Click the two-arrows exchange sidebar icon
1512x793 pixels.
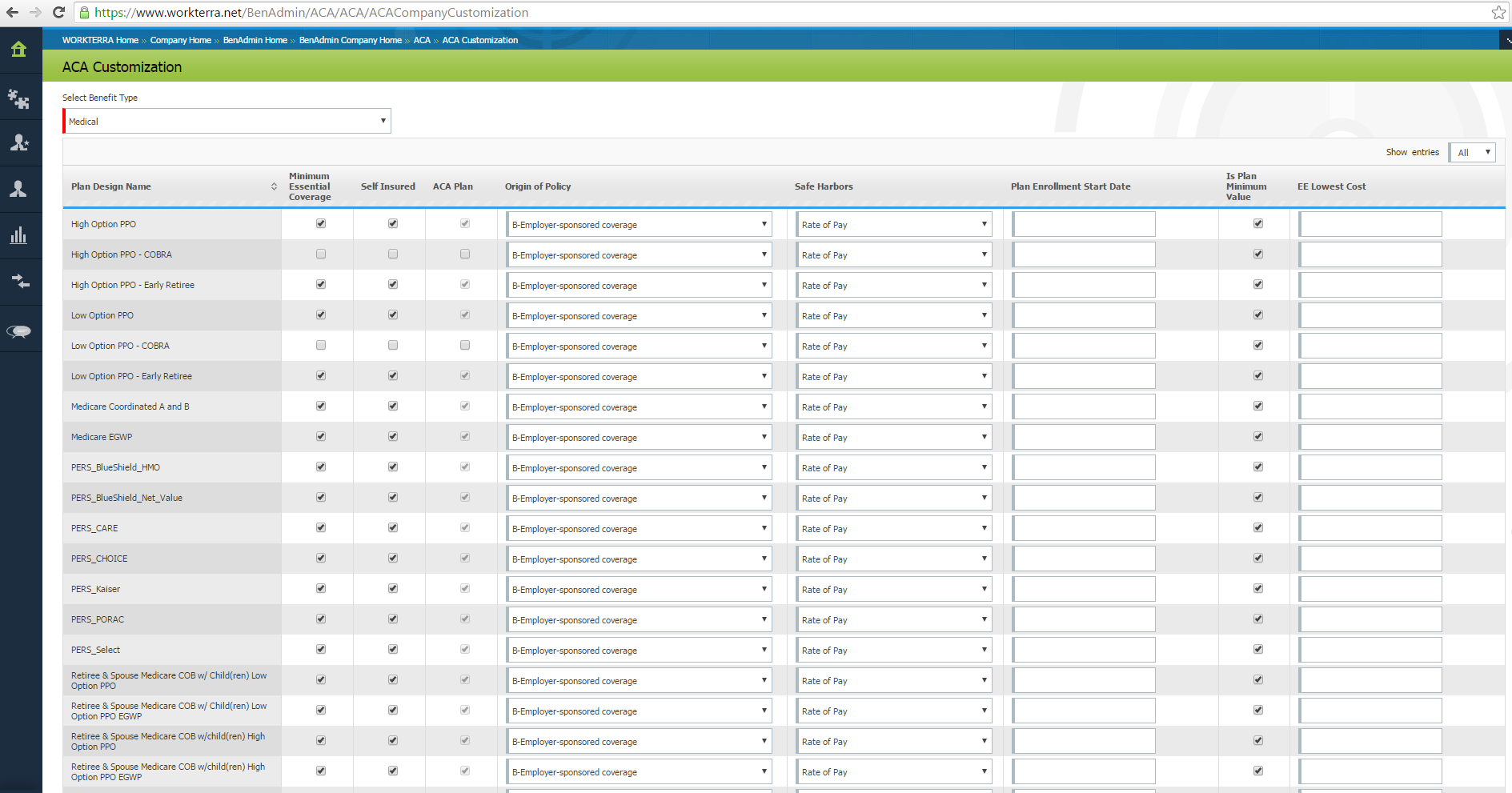click(x=19, y=281)
